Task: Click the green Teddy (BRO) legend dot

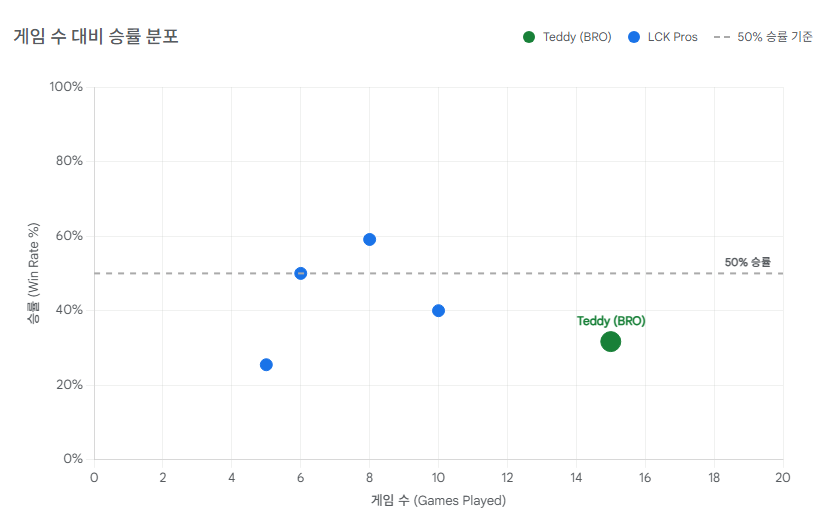Action: tap(529, 37)
